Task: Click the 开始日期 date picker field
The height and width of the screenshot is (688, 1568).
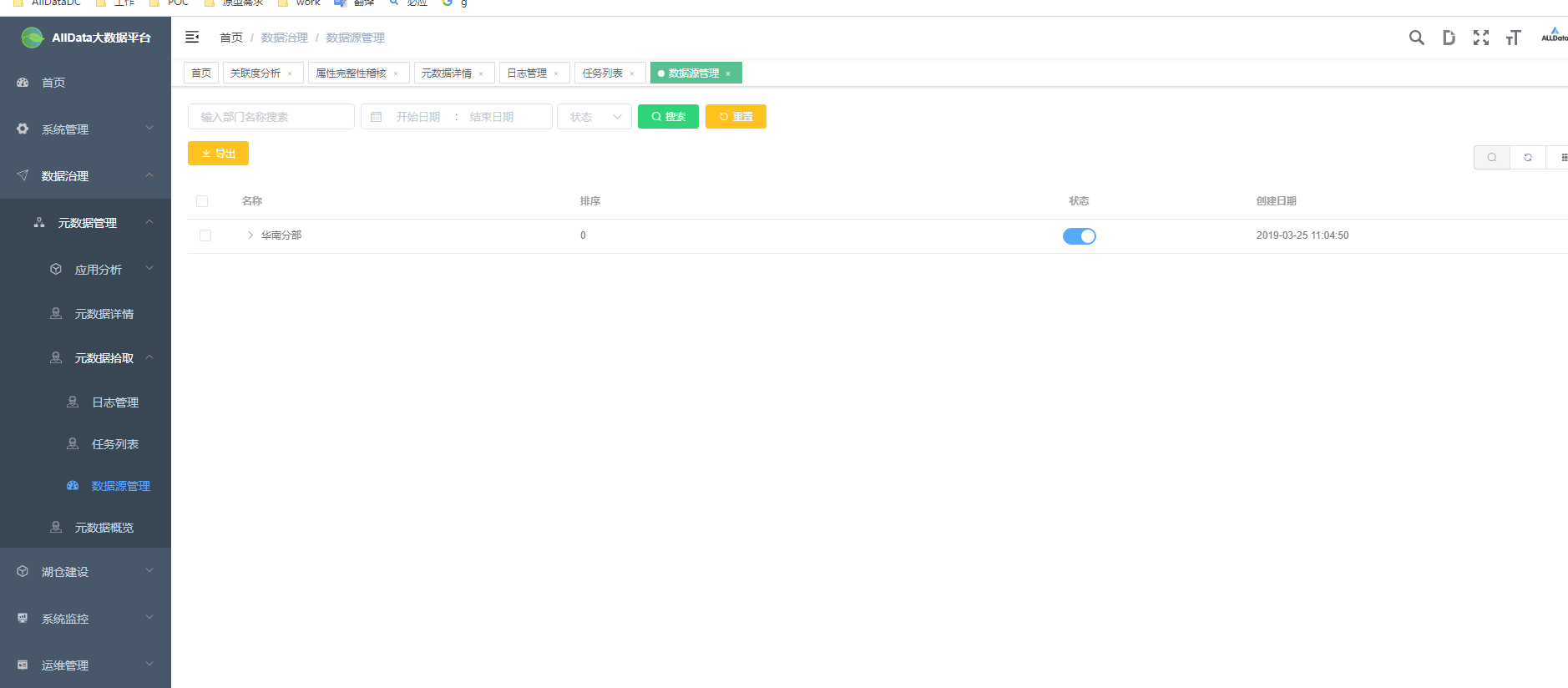Action: pyautogui.click(x=417, y=117)
